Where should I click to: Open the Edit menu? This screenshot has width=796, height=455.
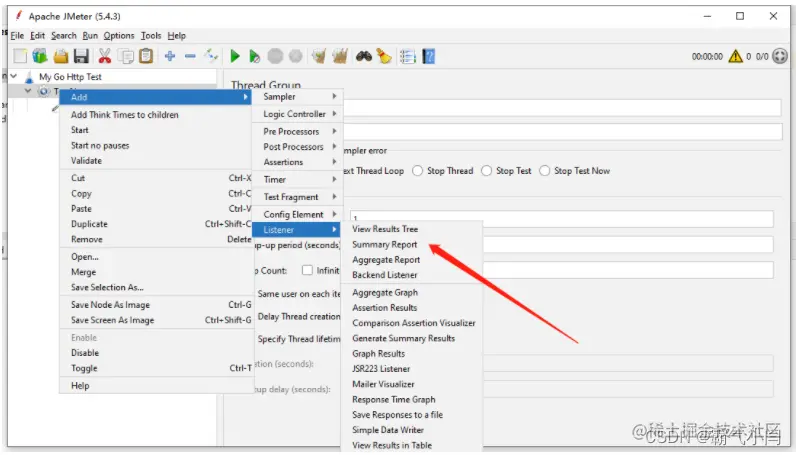click(x=38, y=36)
